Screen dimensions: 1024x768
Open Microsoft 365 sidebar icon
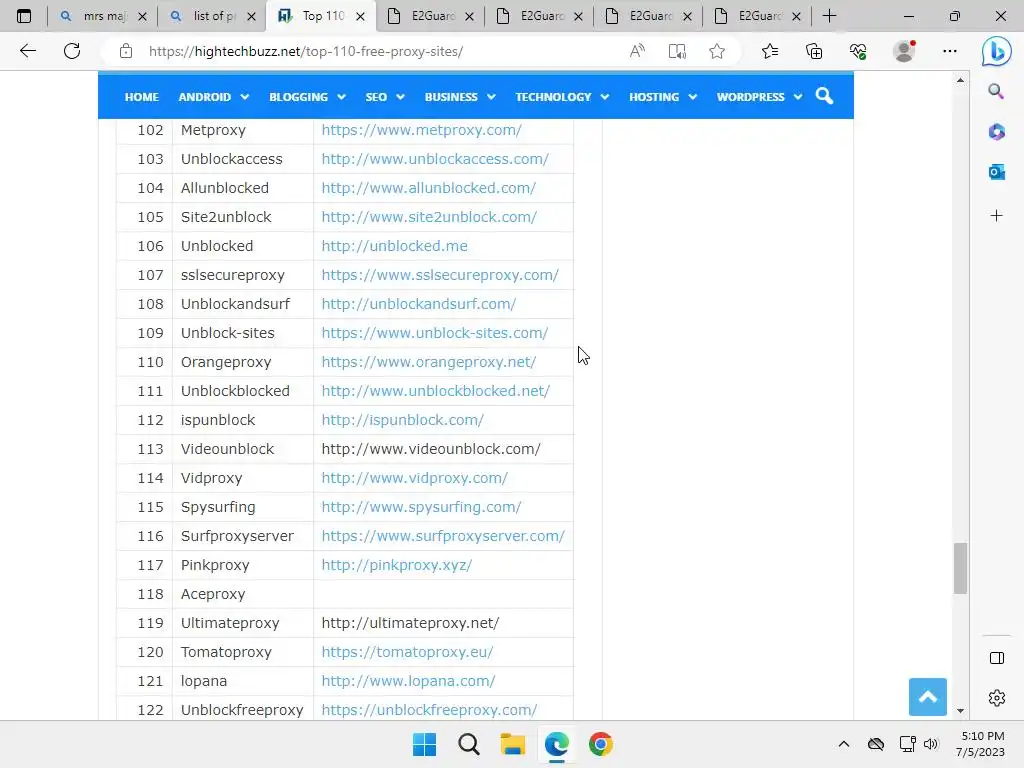996,132
